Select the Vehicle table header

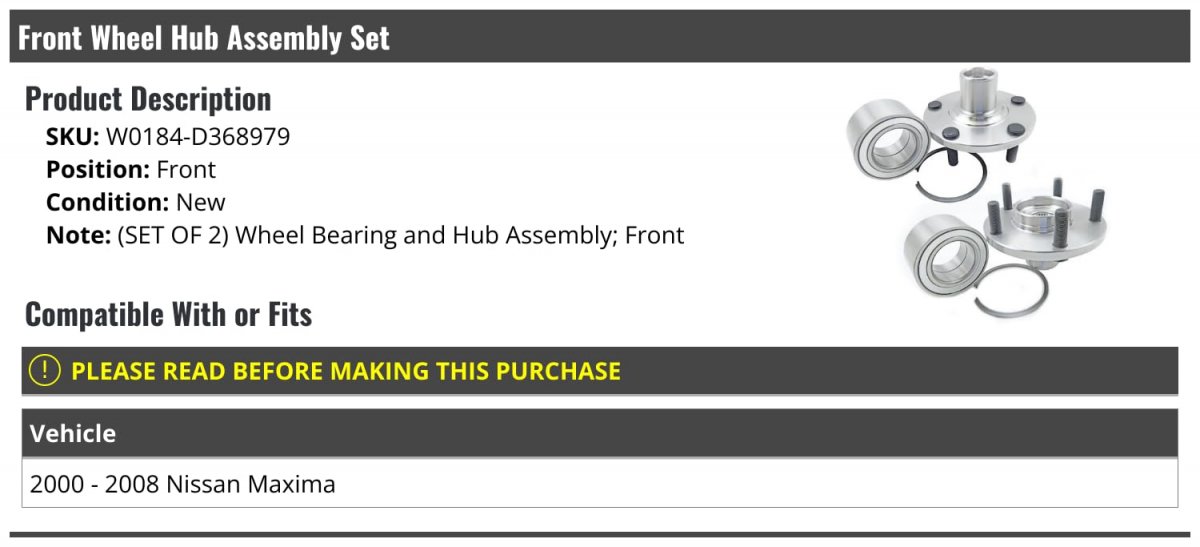click(x=73, y=433)
